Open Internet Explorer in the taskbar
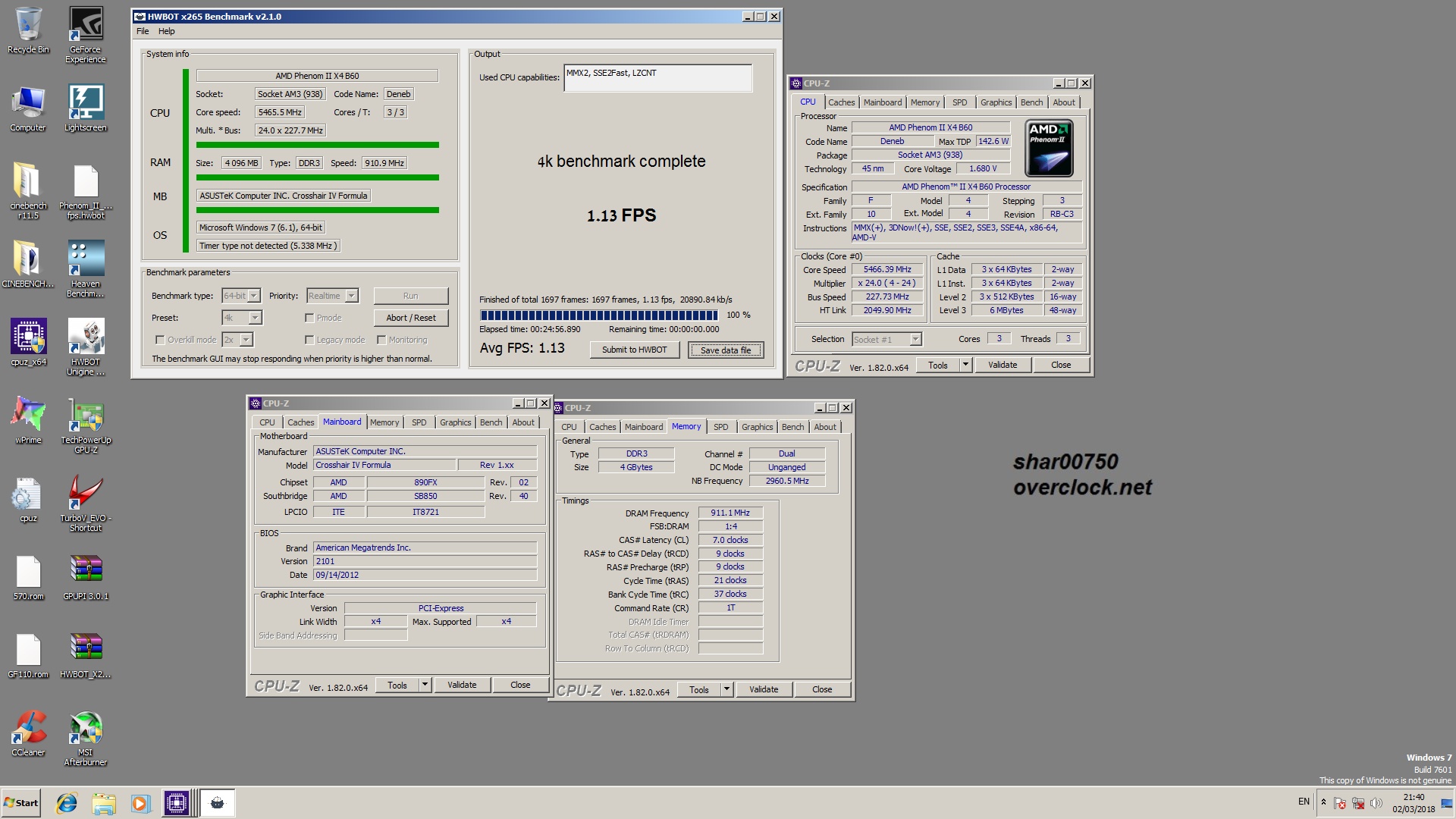1456x819 pixels. (67, 803)
